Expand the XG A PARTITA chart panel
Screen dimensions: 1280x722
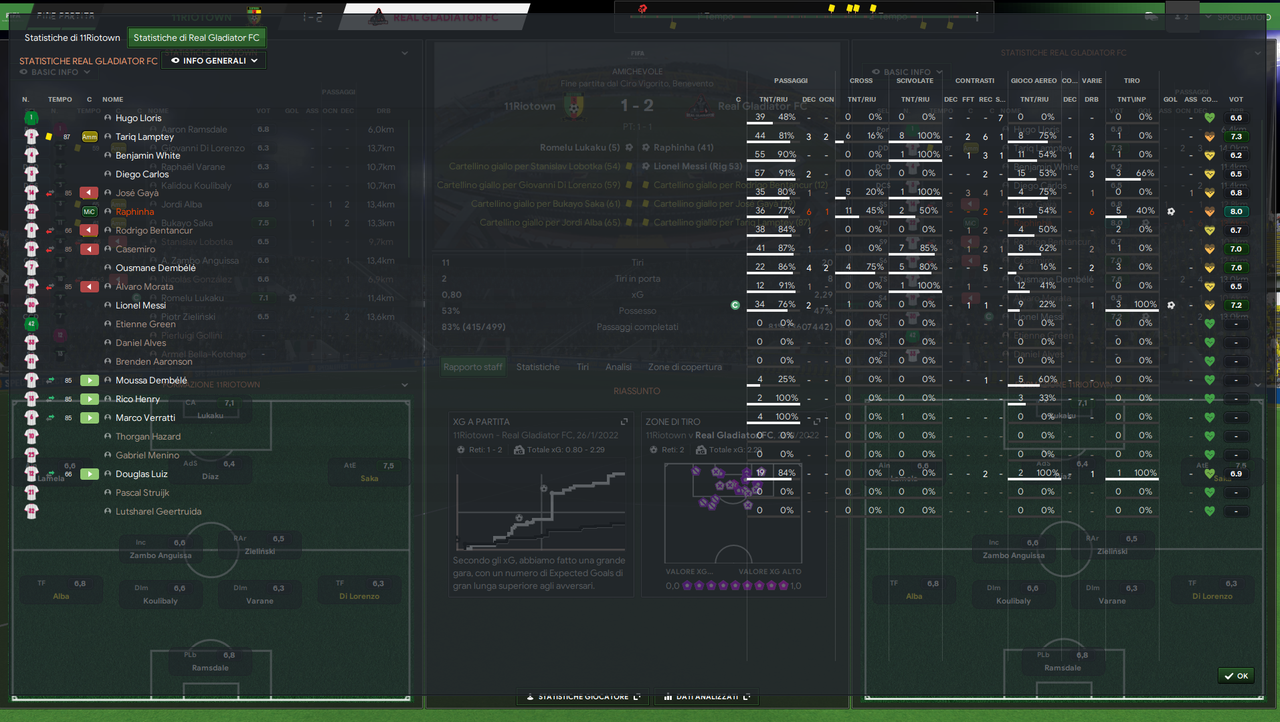pos(624,422)
